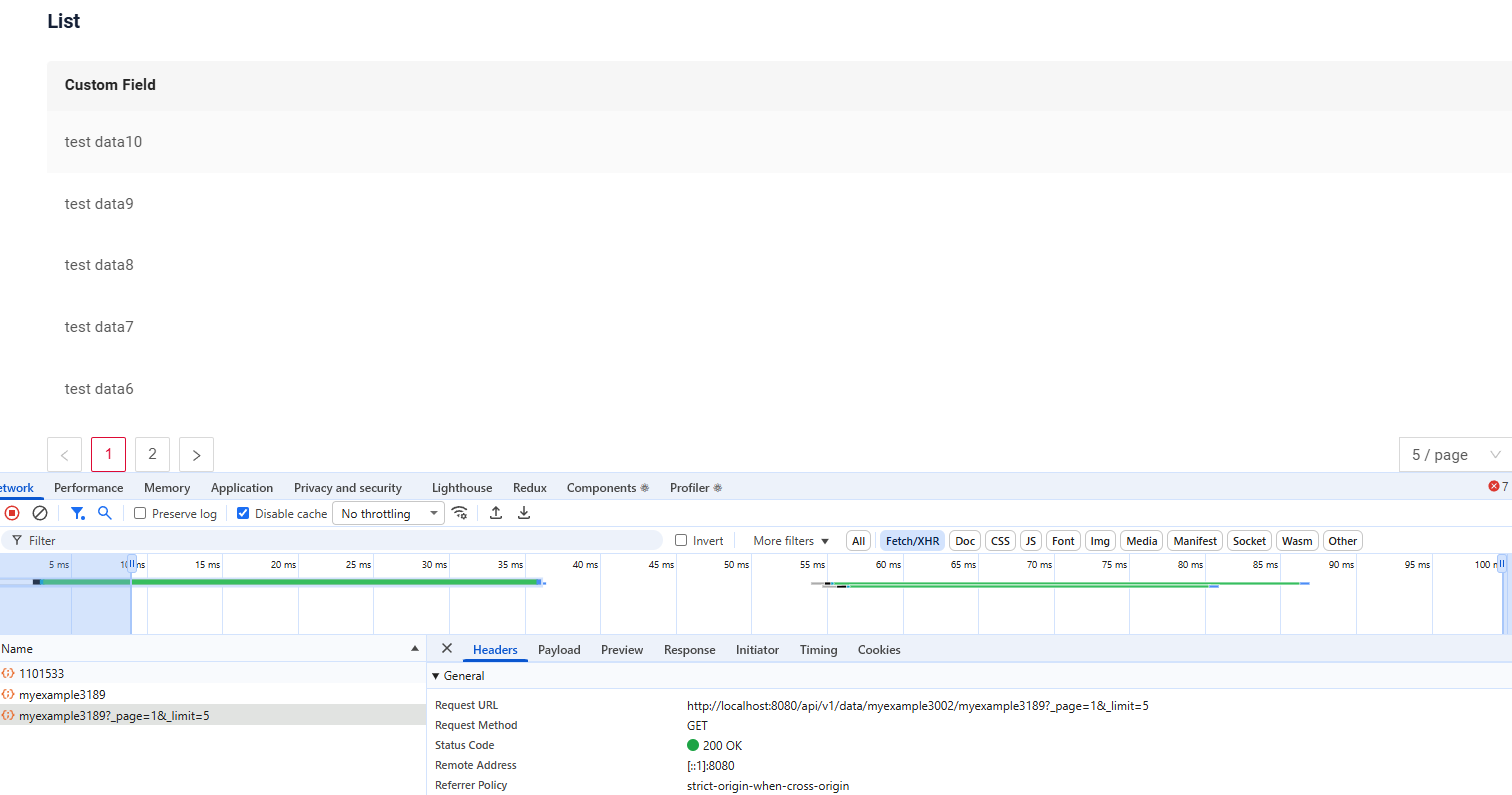Stop recording network log
1512x795 pixels.
click(12, 513)
